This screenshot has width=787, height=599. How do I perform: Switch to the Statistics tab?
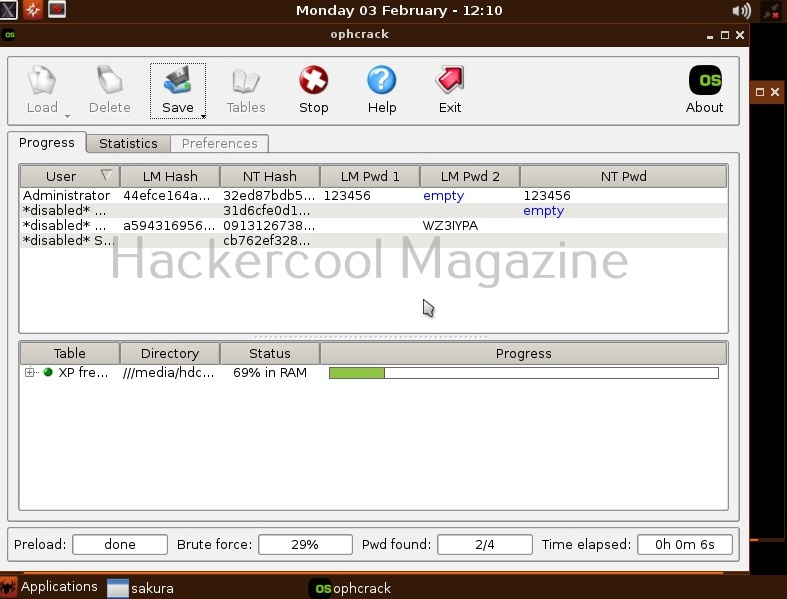[x=128, y=144]
